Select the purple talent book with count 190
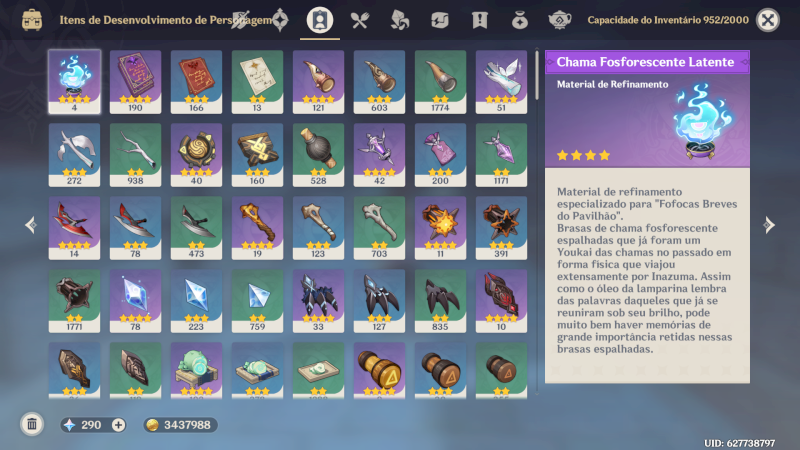This screenshot has height=450, width=800. pyautogui.click(x=135, y=82)
